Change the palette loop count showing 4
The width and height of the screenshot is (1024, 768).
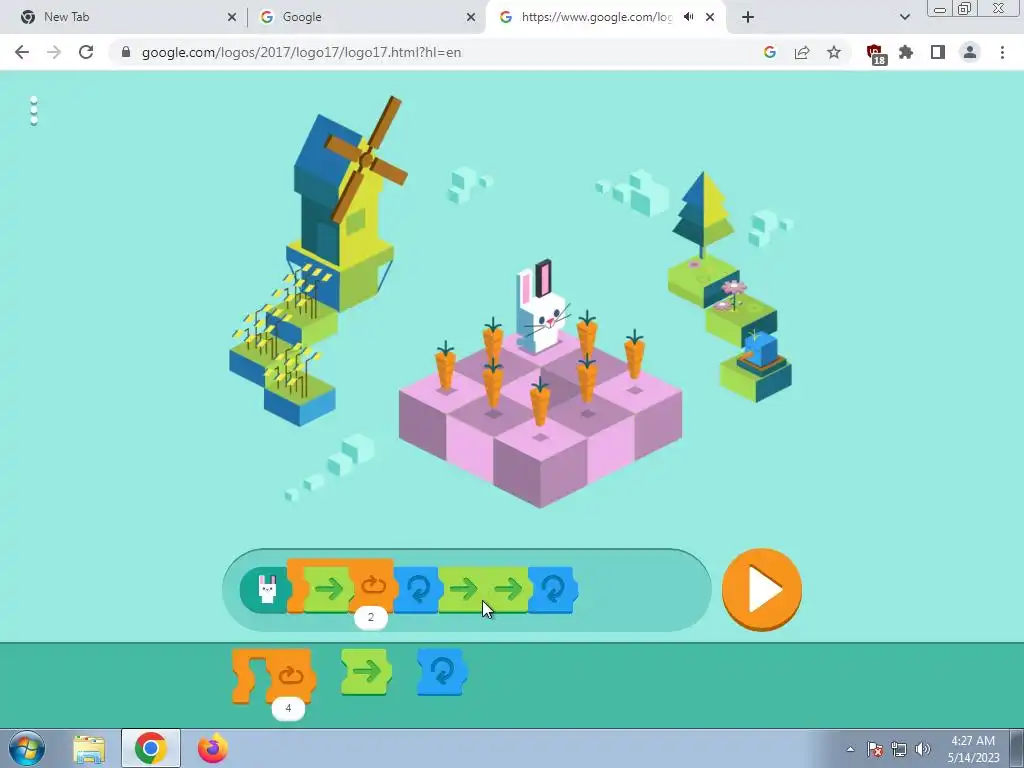click(288, 708)
